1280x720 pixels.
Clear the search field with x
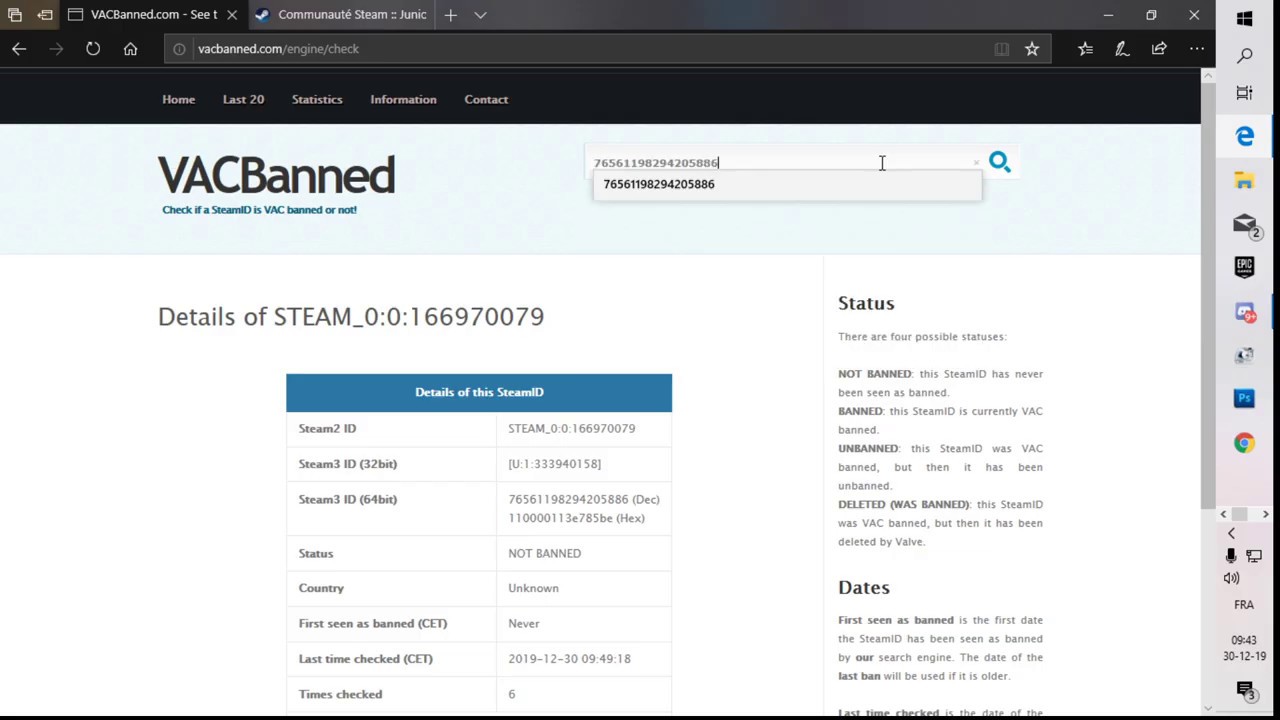coord(976,162)
